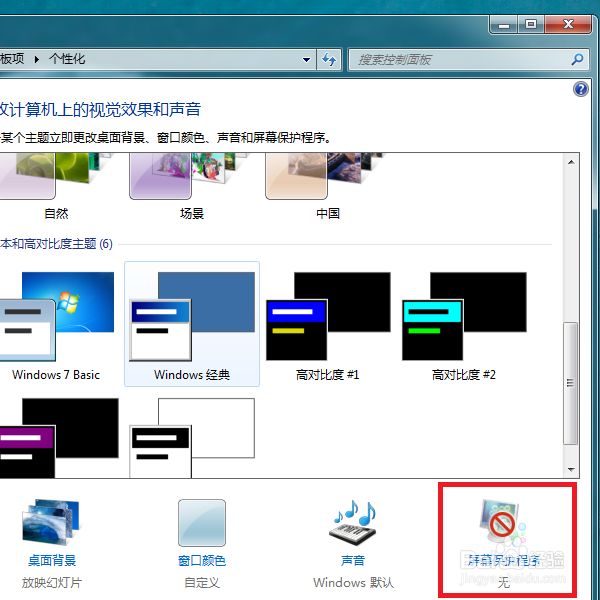Click the 声音 link text
The width and height of the screenshot is (600, 600).
[353, 561]
